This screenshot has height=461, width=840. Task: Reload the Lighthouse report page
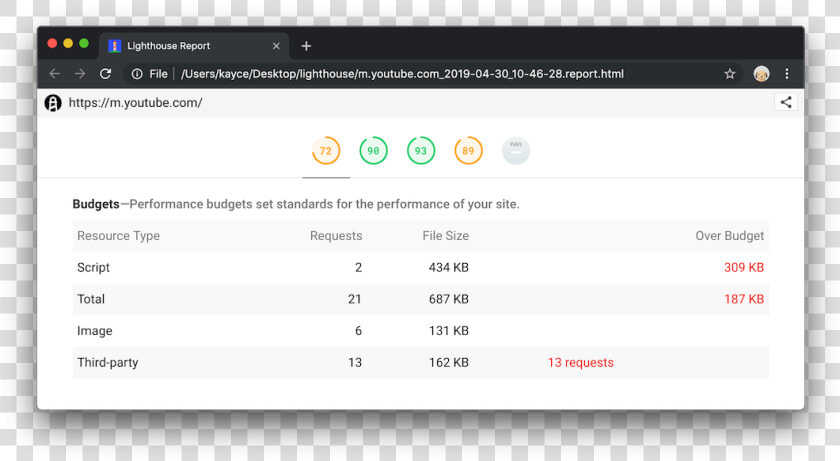pos(106,73)
